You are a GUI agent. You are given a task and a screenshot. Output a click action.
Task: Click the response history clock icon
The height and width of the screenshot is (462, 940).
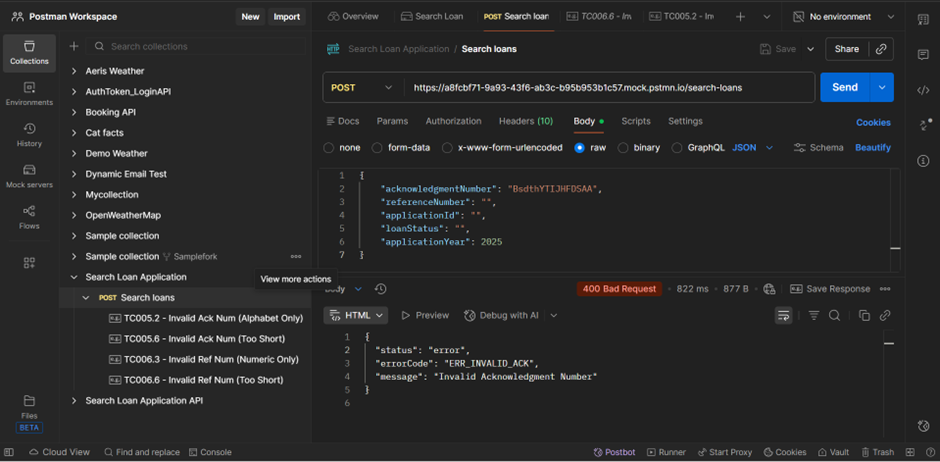[x=380, y=289]
